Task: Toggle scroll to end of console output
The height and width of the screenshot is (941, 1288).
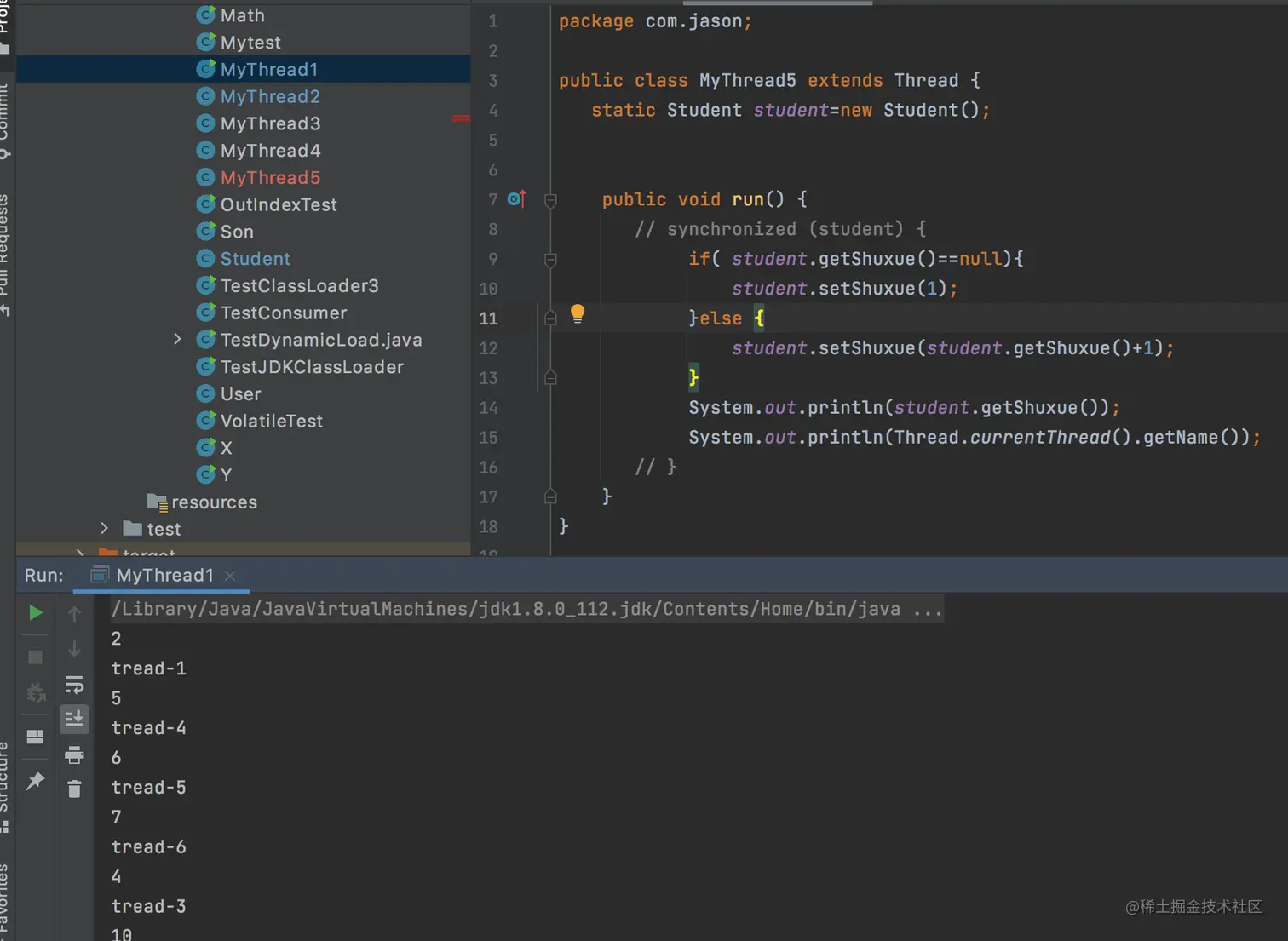Action: (x=74, y=719)
